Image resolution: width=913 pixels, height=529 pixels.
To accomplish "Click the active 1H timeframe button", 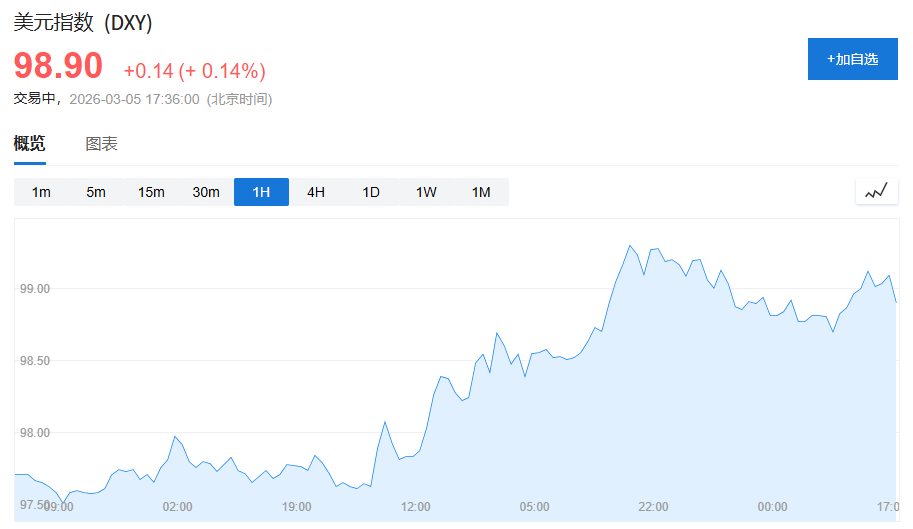I will (261, 192).
